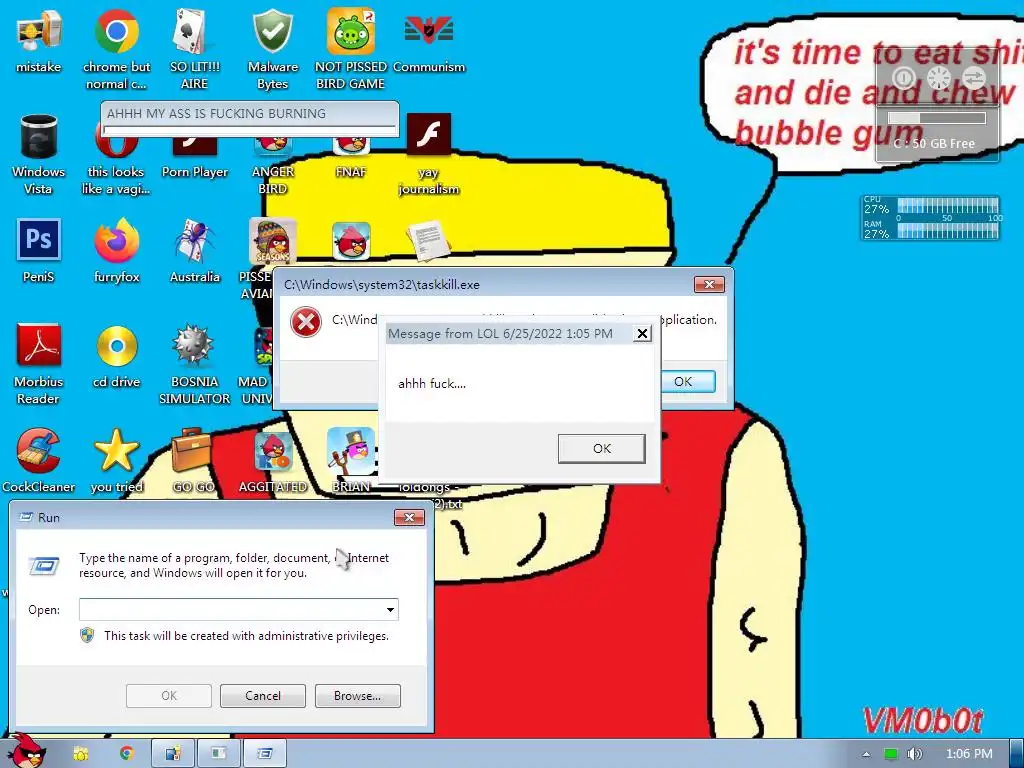The height and width of the screenshot is (768, 1024).
Task: Open the Chrome taskbar icon
Action: 127,753
